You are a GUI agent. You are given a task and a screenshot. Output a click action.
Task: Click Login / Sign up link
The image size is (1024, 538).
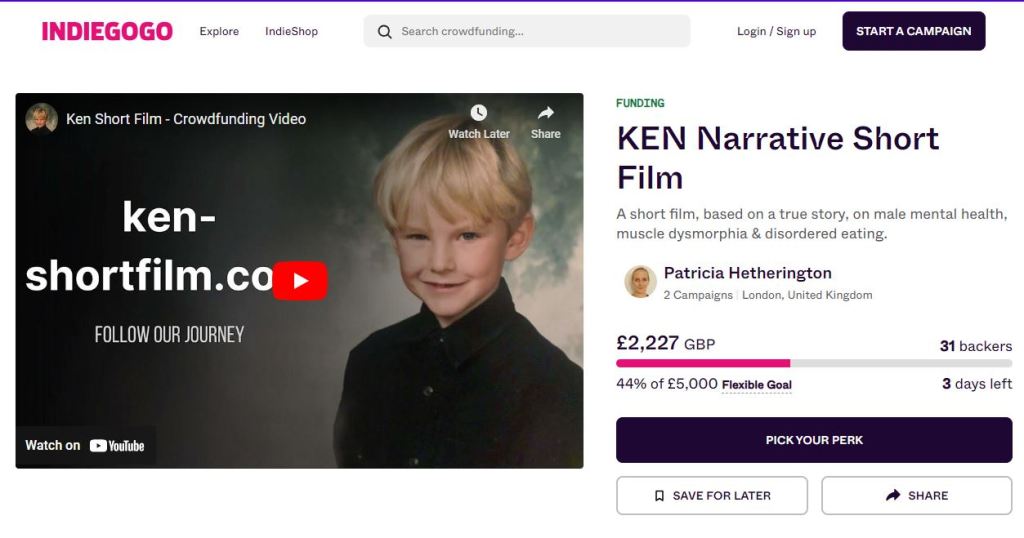(x=776, y=32)
